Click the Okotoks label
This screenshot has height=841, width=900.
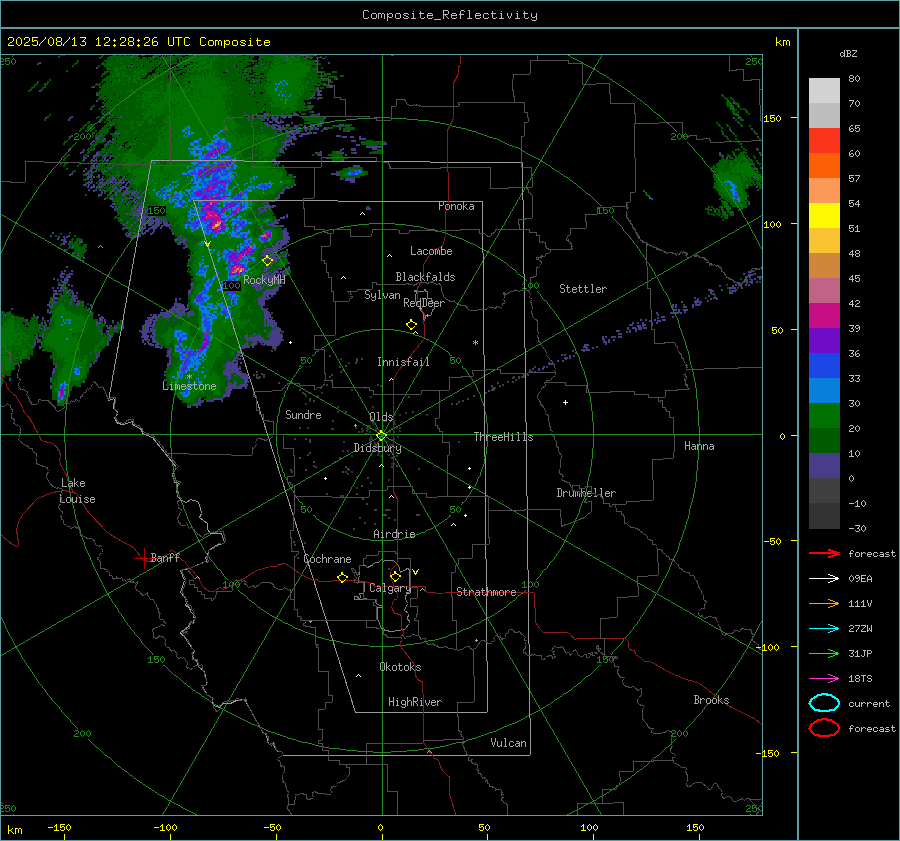click(400, 667)
